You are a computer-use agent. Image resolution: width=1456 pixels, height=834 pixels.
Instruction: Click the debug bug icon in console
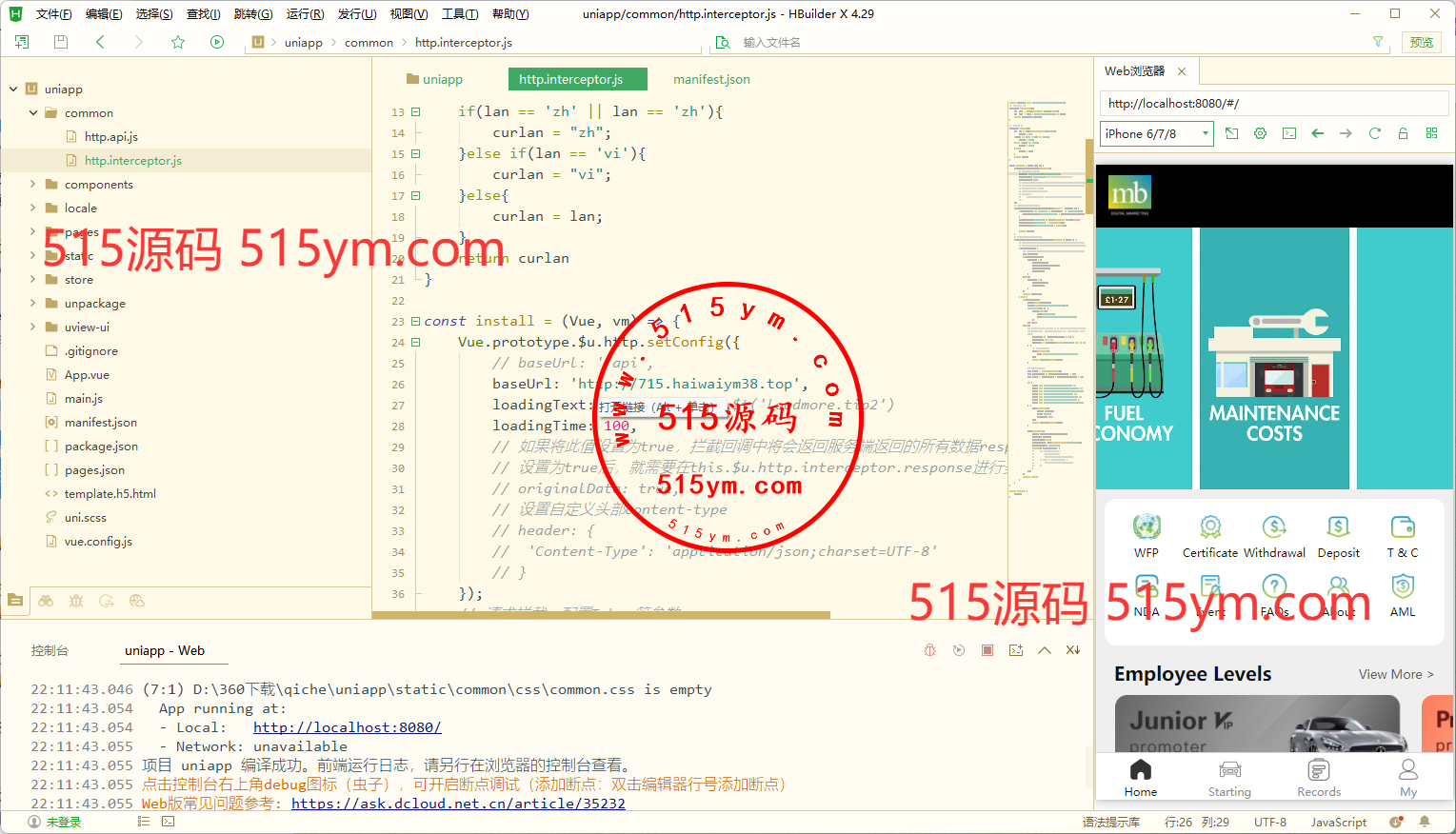click(929, 650)
